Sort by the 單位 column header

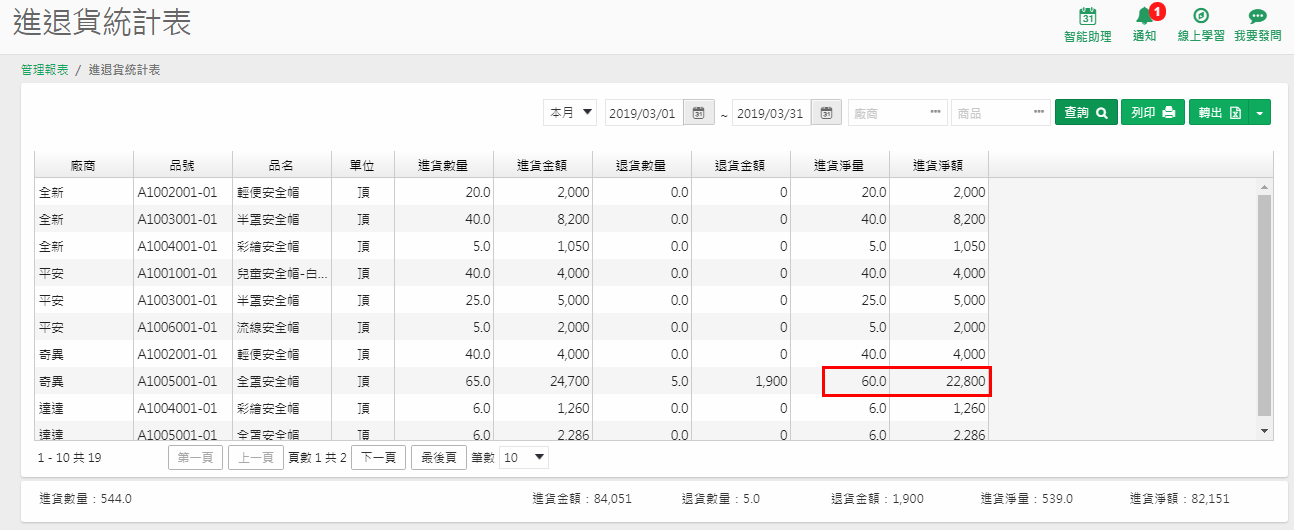pyautogui.click(x=362, y=165)
